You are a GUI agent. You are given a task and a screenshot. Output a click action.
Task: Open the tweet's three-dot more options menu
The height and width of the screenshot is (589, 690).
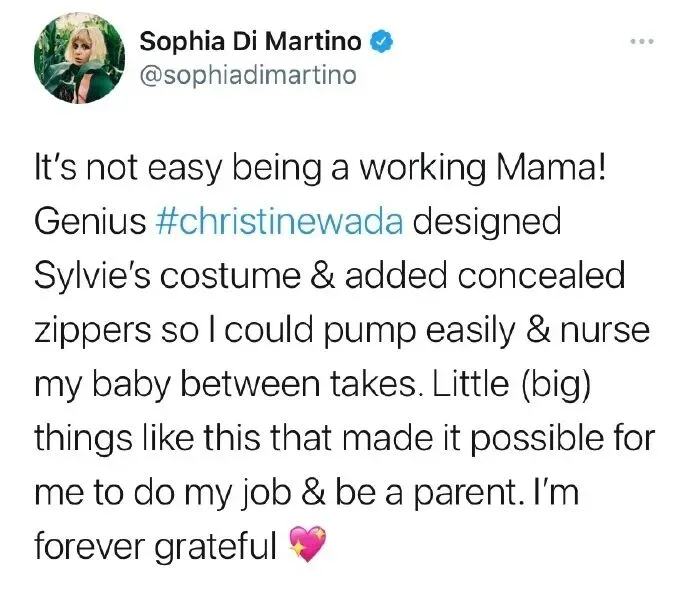[x=640, y=43]
